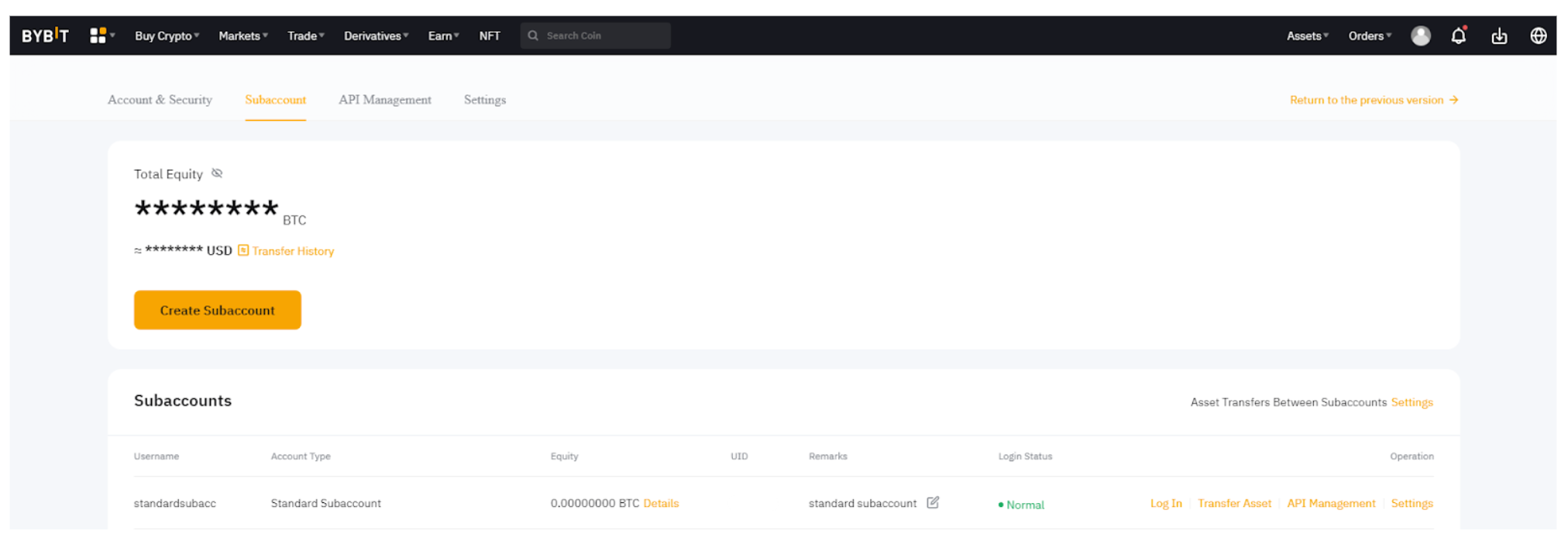The image size is (1568, 541).
Task: Open the user profile avatar
Action: tap(1420, 36)
